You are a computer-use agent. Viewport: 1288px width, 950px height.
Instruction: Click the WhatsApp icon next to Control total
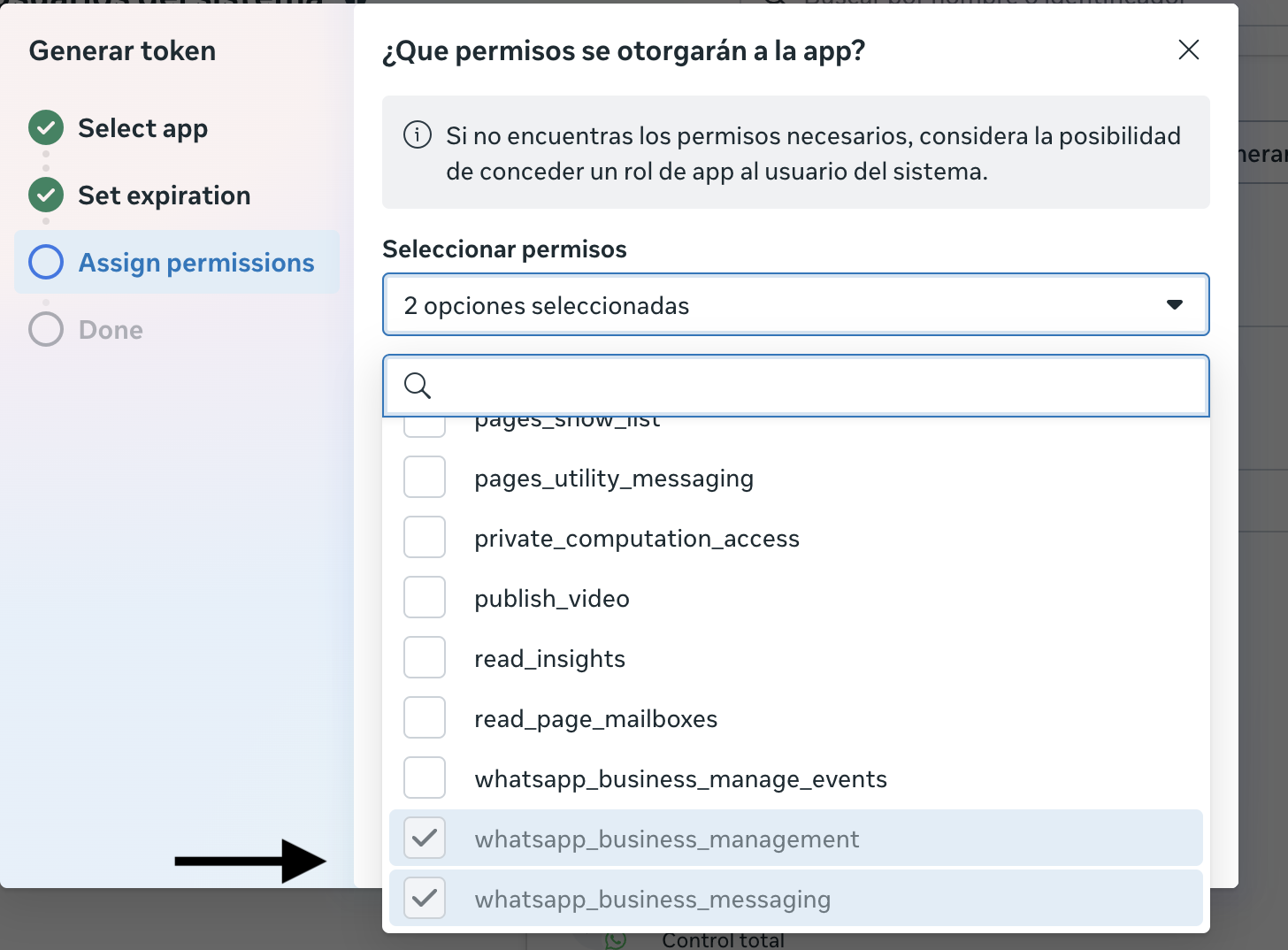pos(616,940)
